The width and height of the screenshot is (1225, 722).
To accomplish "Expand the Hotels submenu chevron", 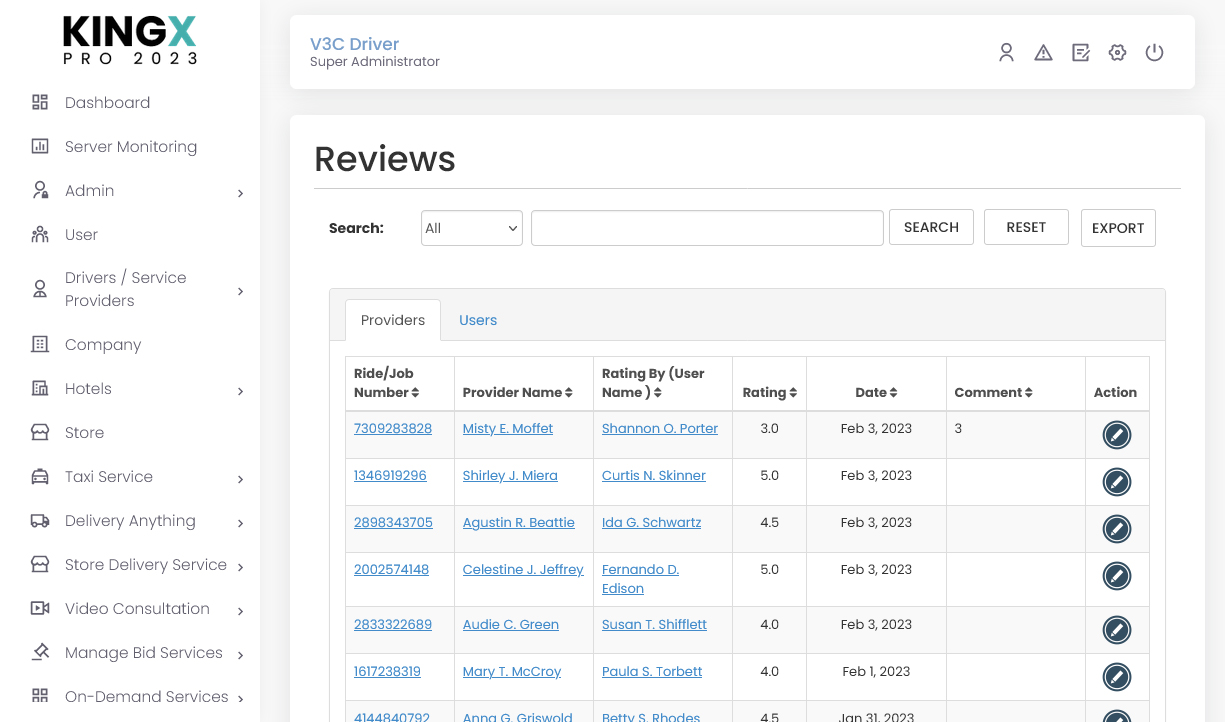I will pos(240,392).
